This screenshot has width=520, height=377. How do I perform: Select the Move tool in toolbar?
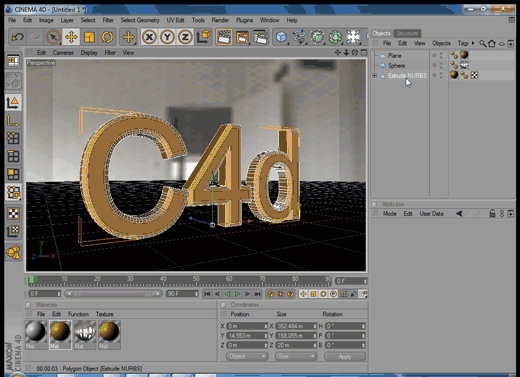click(71, 37)
